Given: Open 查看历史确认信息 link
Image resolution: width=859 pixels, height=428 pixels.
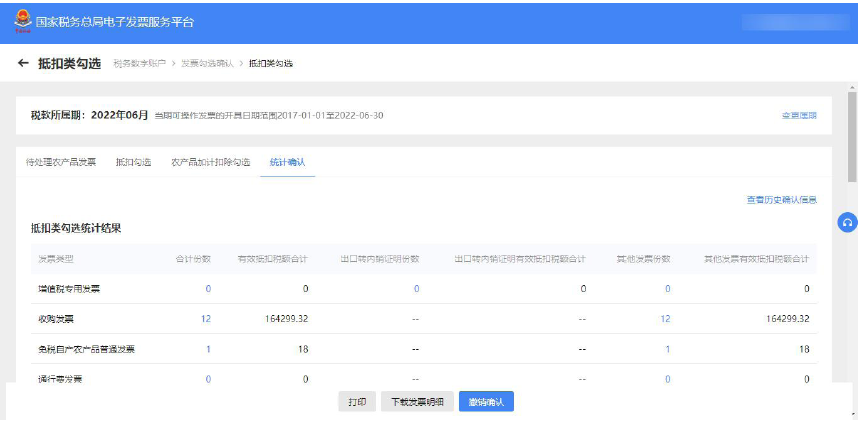Looking at the screenshot, I should (781, 200).
